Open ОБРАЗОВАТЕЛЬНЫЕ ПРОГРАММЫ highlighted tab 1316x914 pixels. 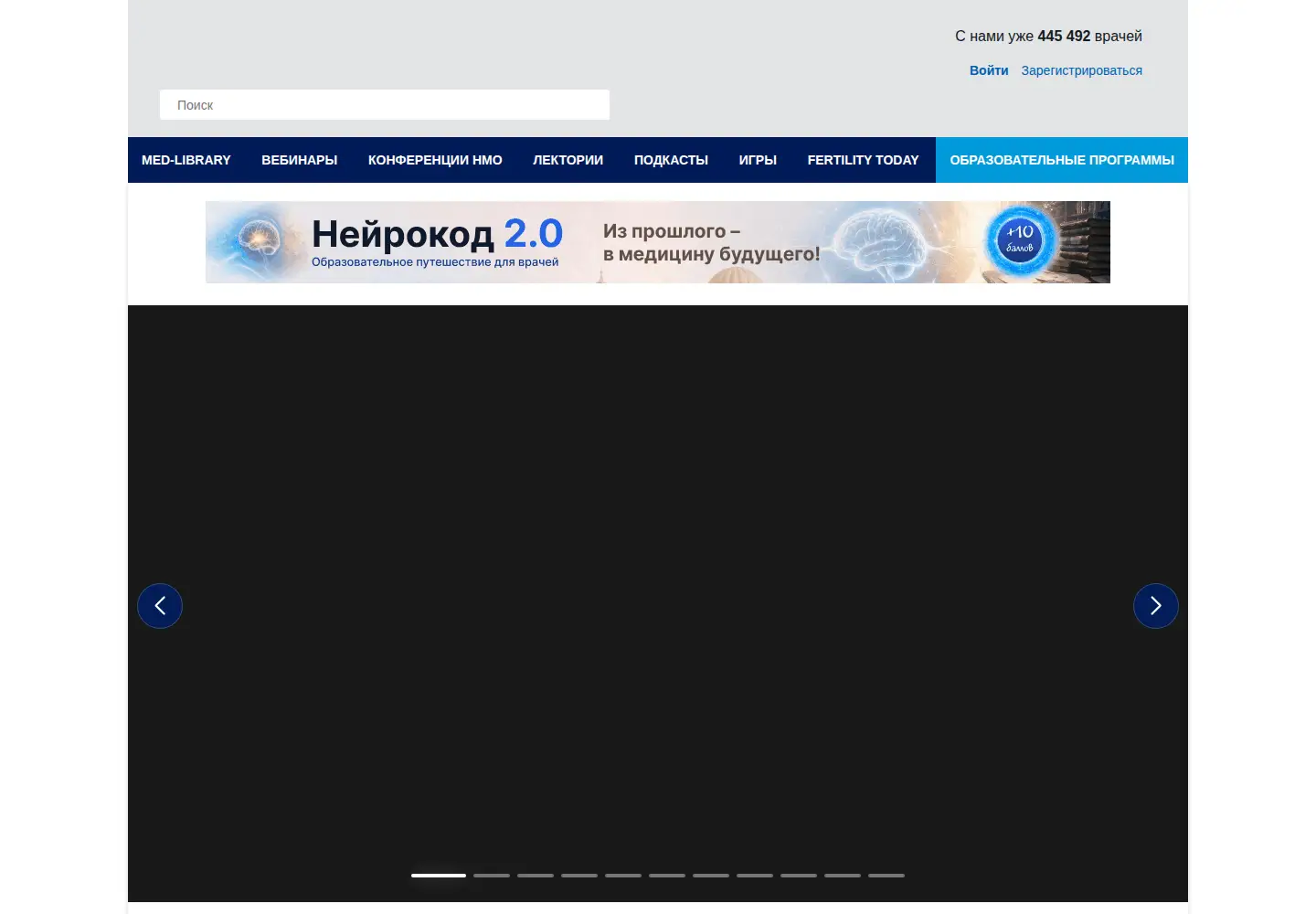(x=1062, y=160)
